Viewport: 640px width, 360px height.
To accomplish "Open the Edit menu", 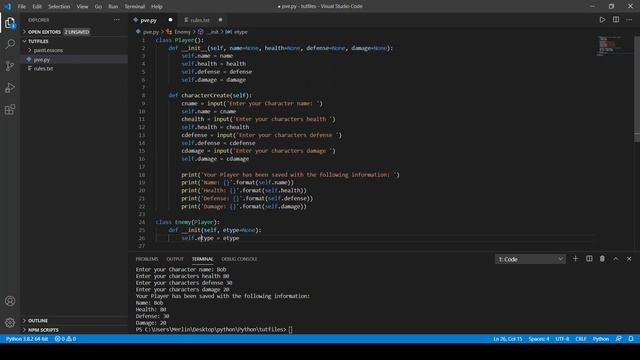I will (x=37, y=7).
